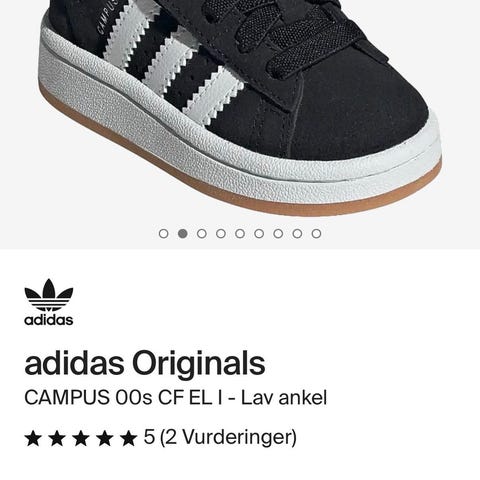The image size is (480, 480).
Task: Go to the fifth carousel image dot
Action: point(240,234)
